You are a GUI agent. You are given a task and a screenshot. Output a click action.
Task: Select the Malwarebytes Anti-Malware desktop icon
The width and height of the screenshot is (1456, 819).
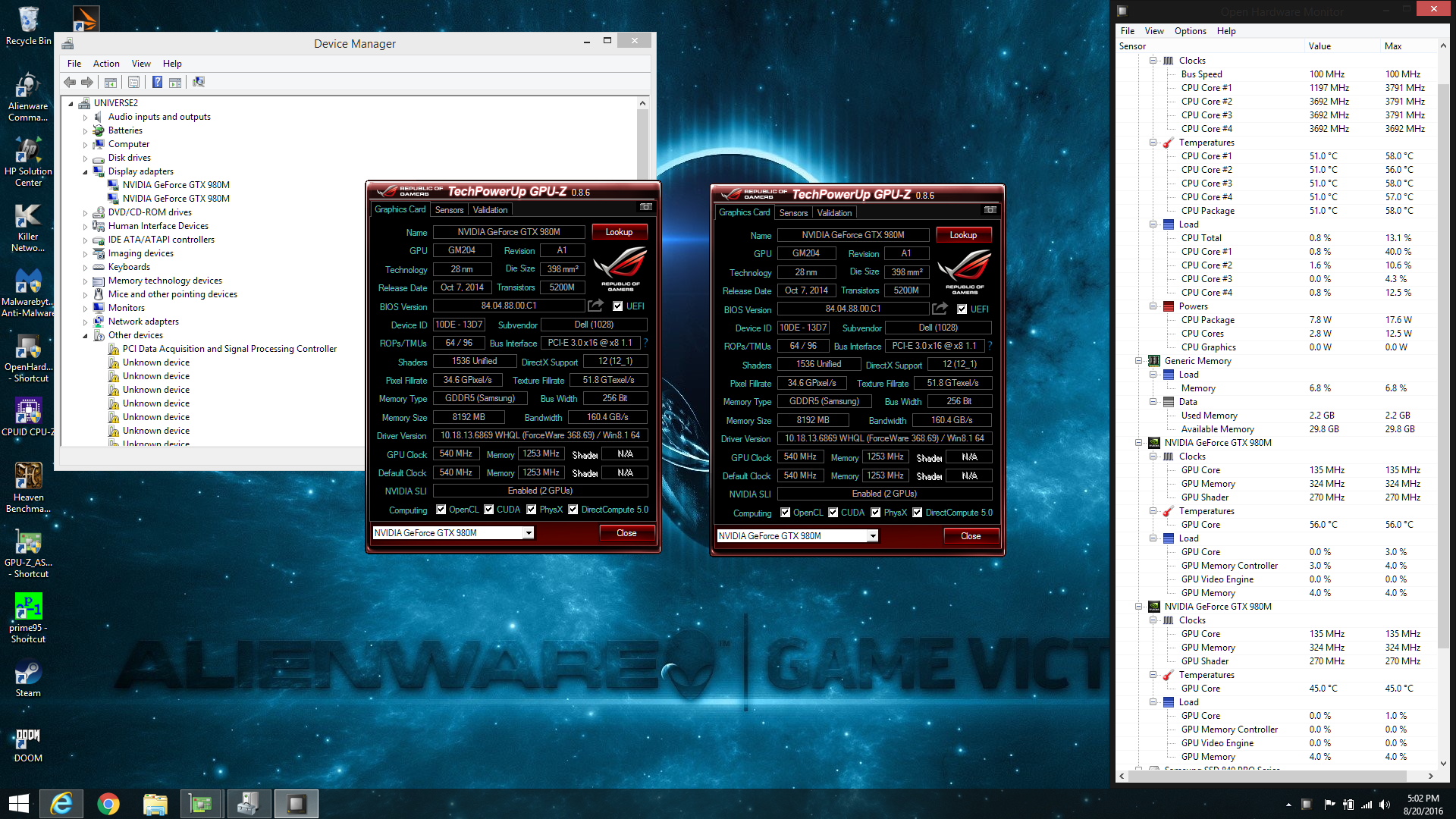tap(28, 293)
